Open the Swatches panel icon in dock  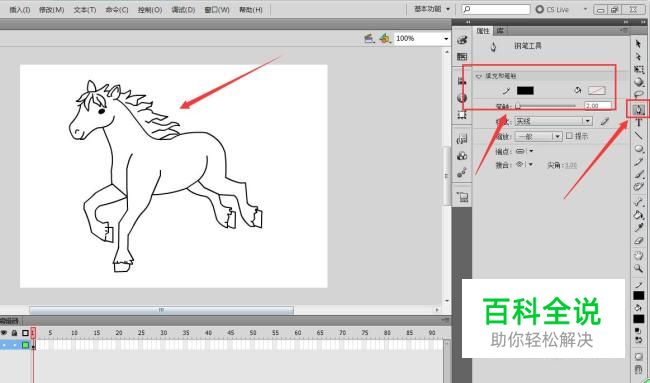462,57
